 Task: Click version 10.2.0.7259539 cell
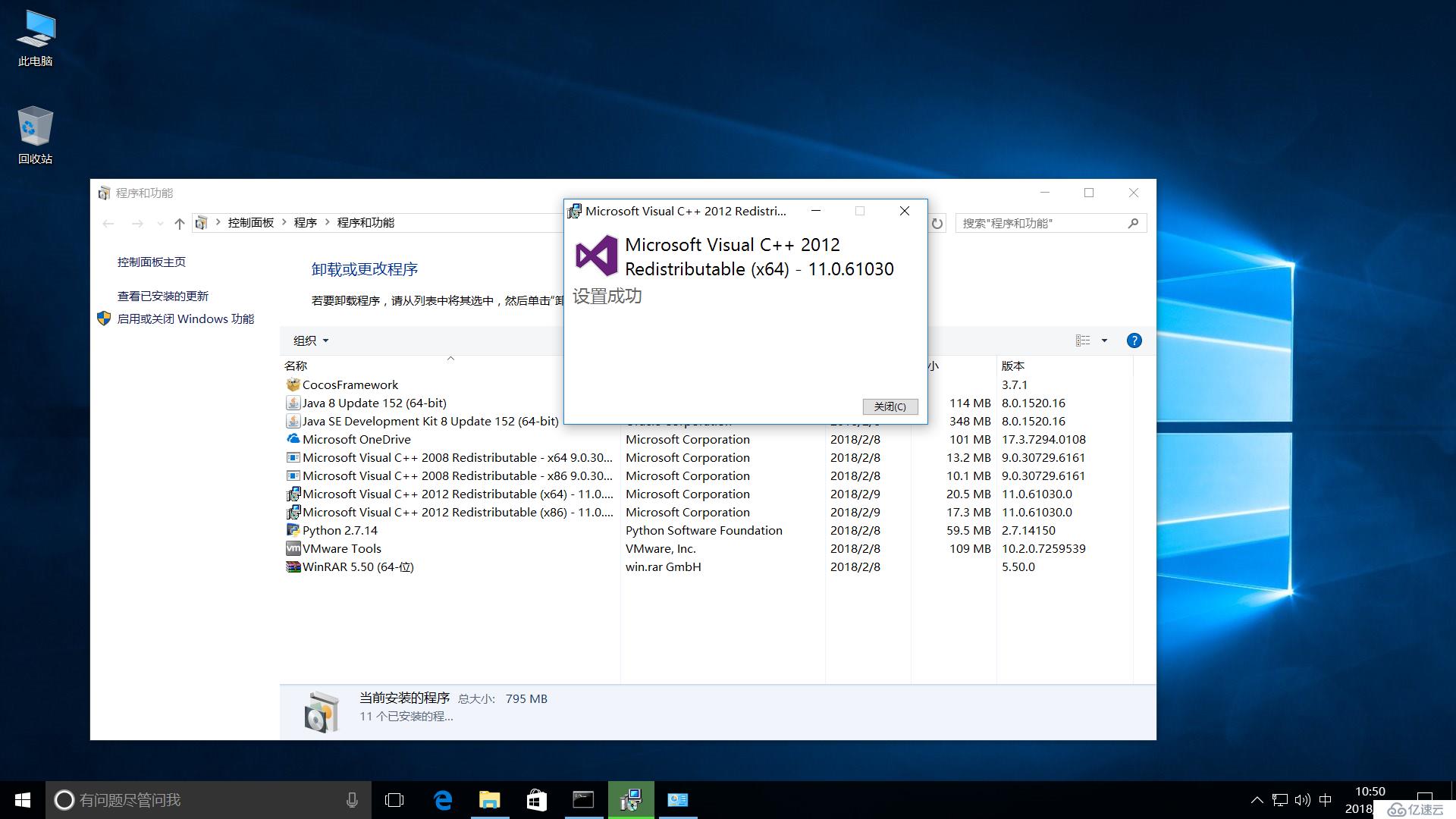click(x=1043, y=548)
